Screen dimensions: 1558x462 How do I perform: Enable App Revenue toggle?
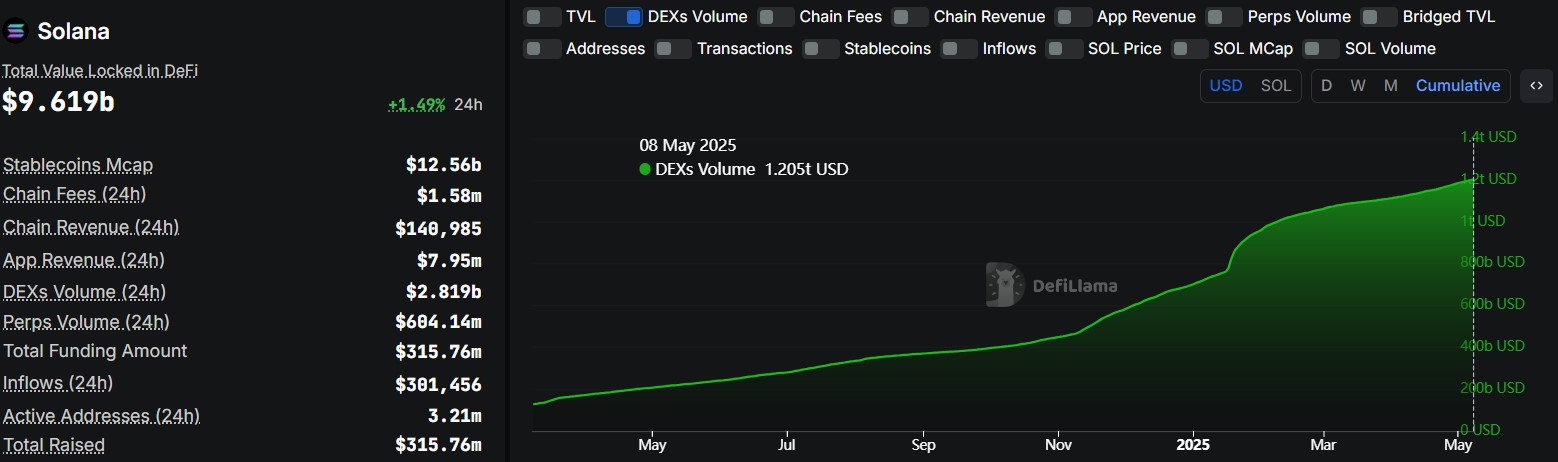1073,17
